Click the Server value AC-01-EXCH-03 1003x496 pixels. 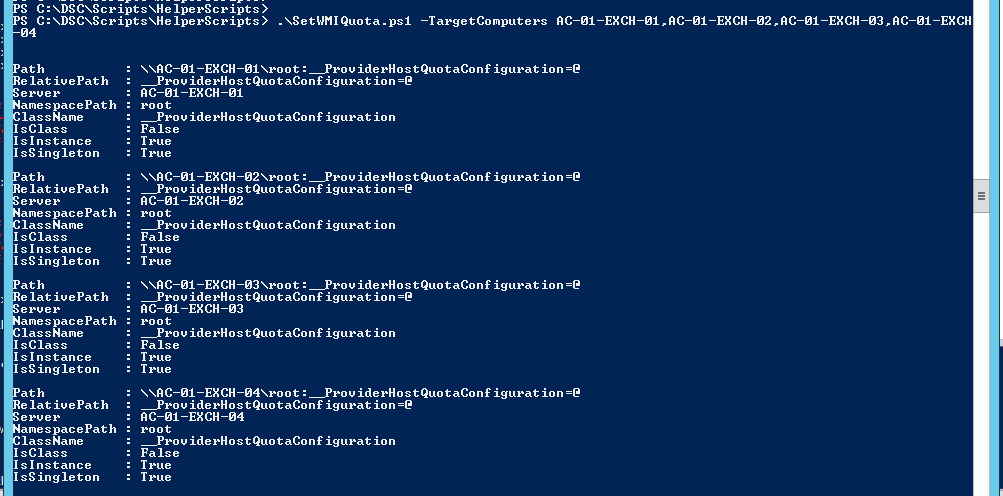click(x=192, y=309)
